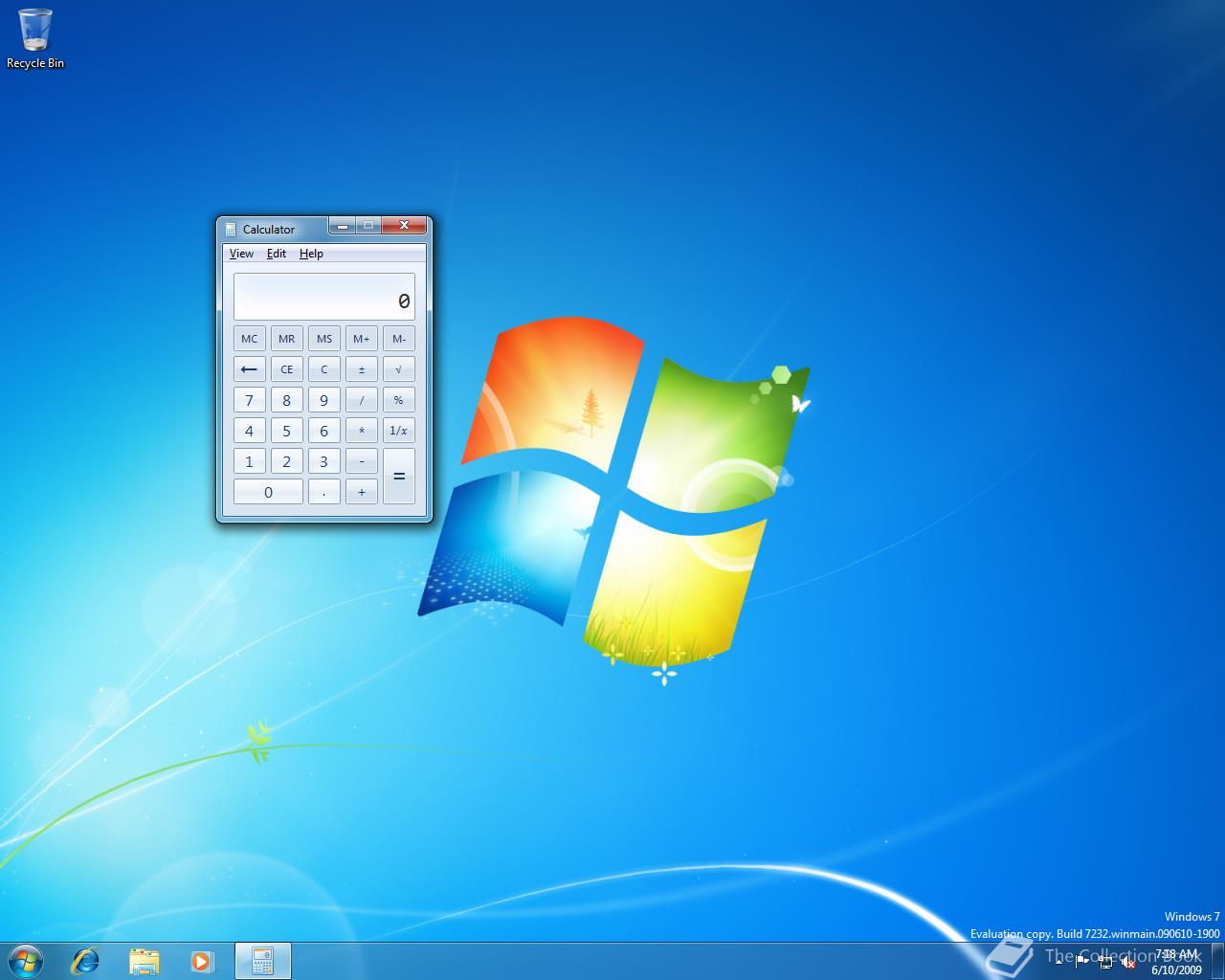Screen dimensions: 1225x980
Task: Click digit 9 on the calculator
Action: [324, 400]
